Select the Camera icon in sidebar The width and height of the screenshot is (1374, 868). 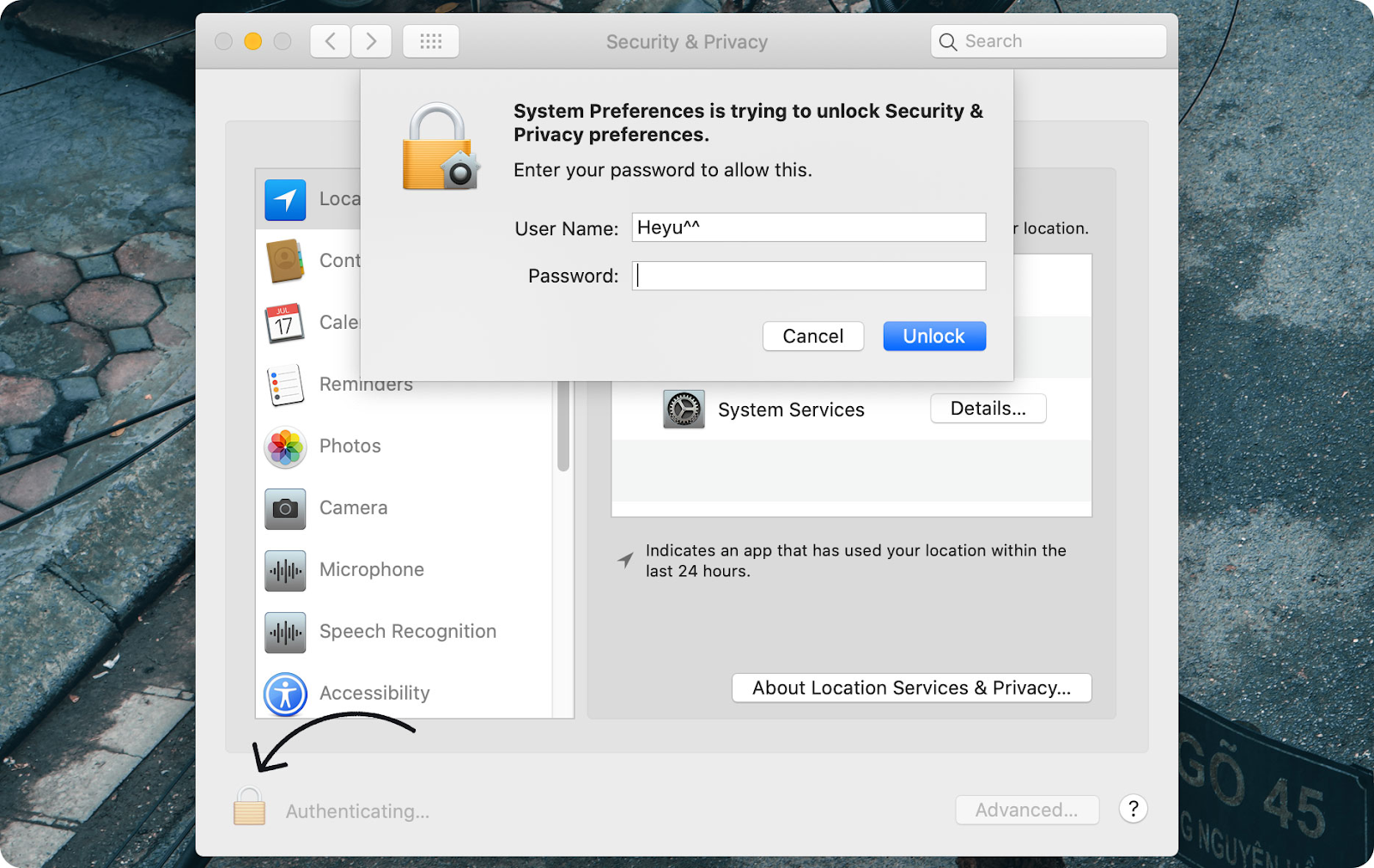[x=285, y=509]
